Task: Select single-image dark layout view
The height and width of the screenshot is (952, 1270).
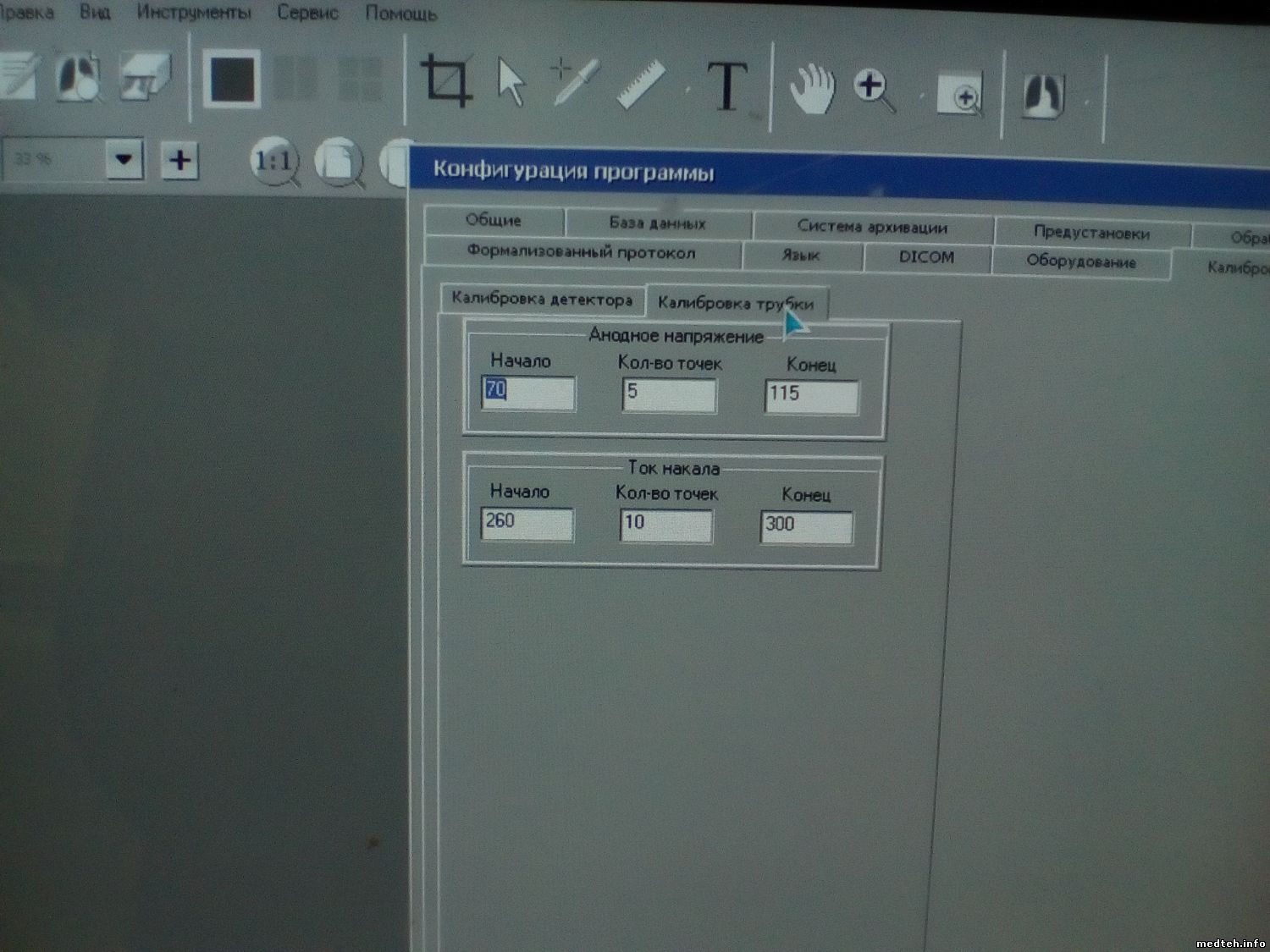Action: tap(232, 80)
